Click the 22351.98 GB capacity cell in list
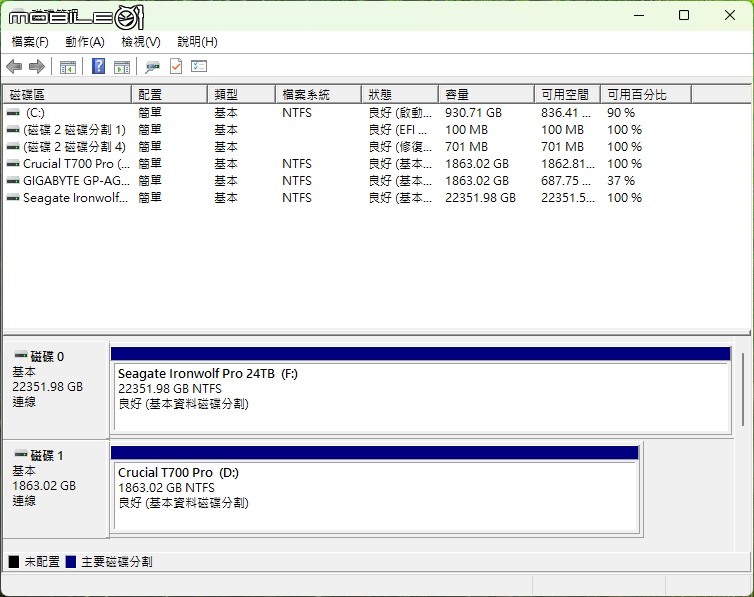This screenshot has height=597, width=754. point(480,198)
